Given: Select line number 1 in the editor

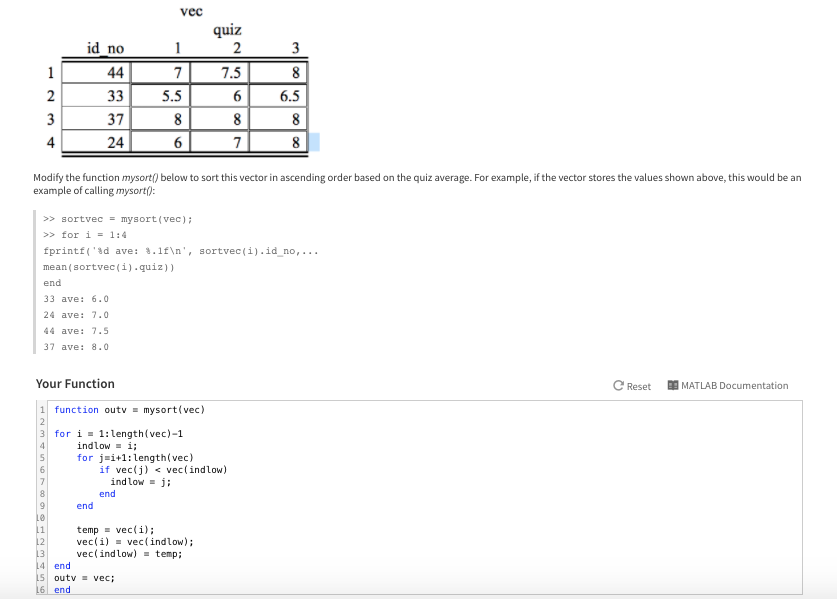Looking at the screenshot, I should [40, 410].
